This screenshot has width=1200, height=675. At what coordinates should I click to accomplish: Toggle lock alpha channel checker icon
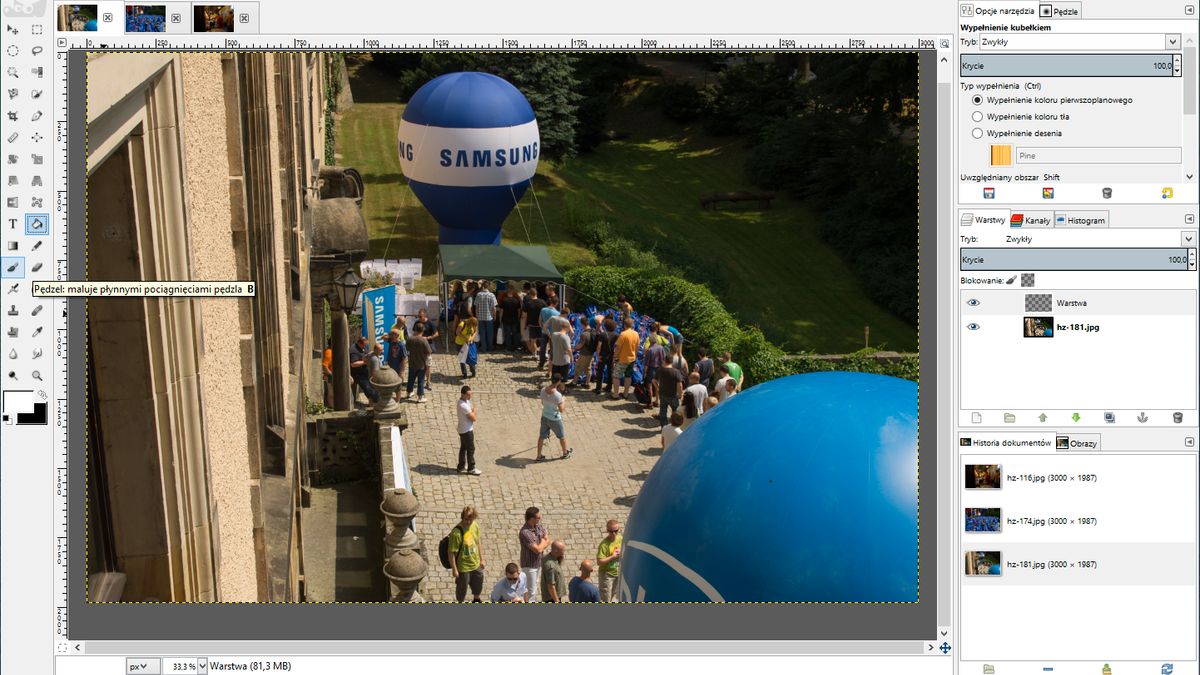[1028, 281]
